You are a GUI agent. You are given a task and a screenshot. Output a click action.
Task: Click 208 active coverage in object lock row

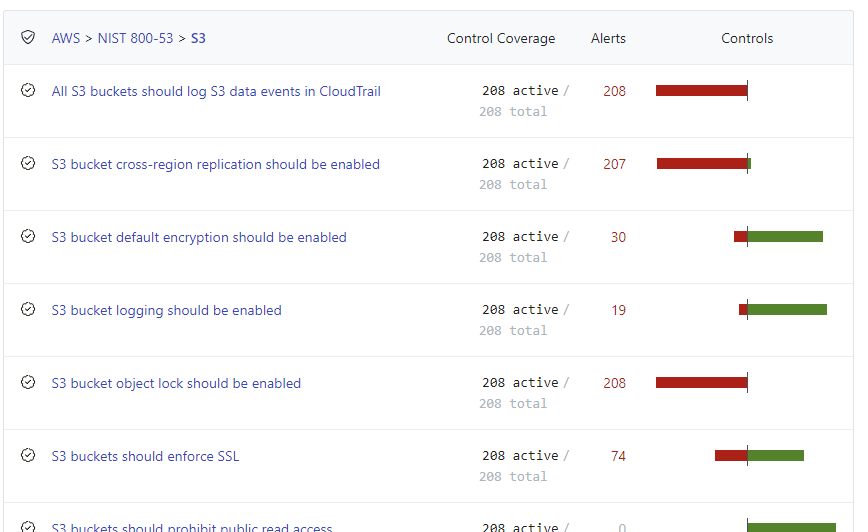[x=520, y=383]
